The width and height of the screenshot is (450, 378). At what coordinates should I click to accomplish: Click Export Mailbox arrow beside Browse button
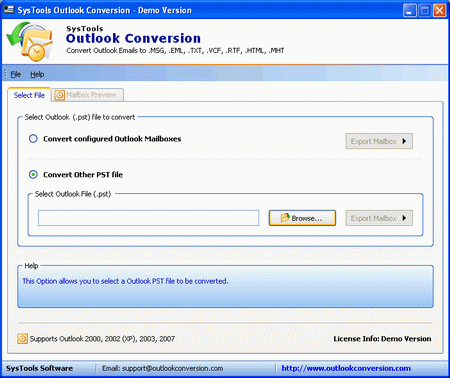(x=379, y=218)
